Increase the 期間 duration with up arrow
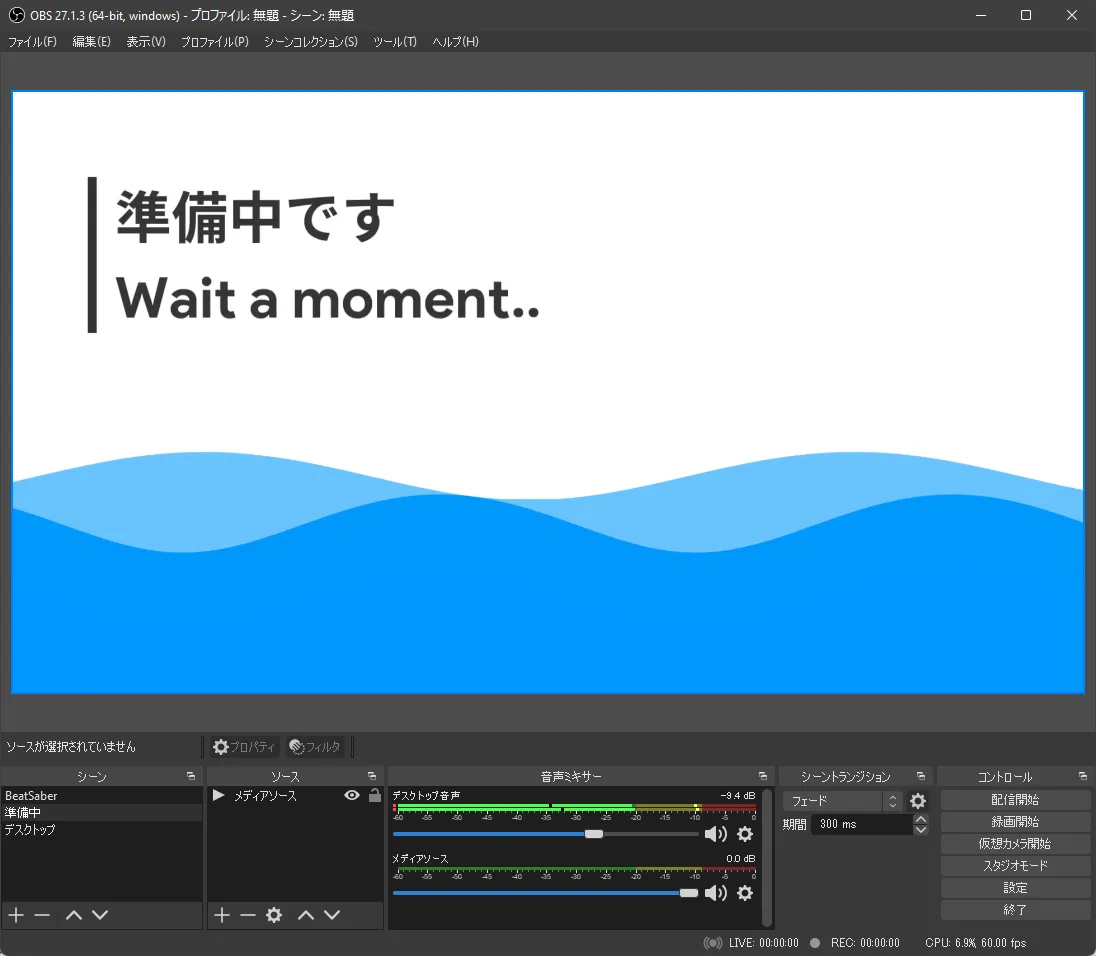Image resolution: width=1096 pixels, height=956 pixels. click(921, 820)
